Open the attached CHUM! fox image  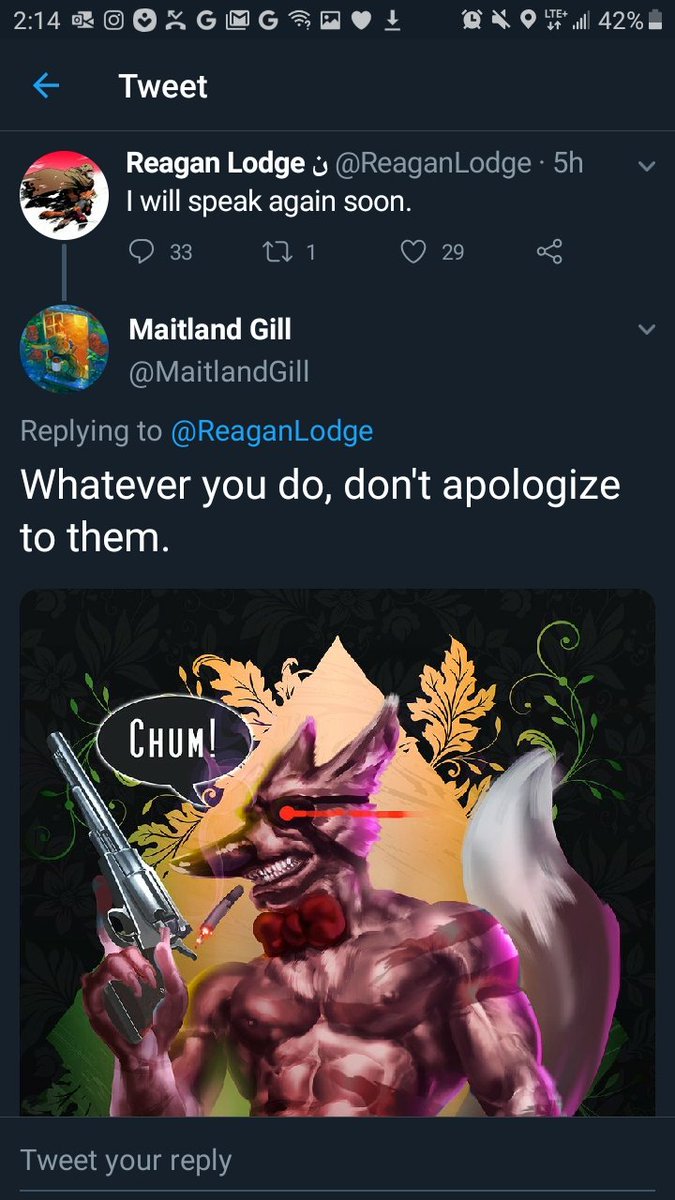(x=337, y=852)
